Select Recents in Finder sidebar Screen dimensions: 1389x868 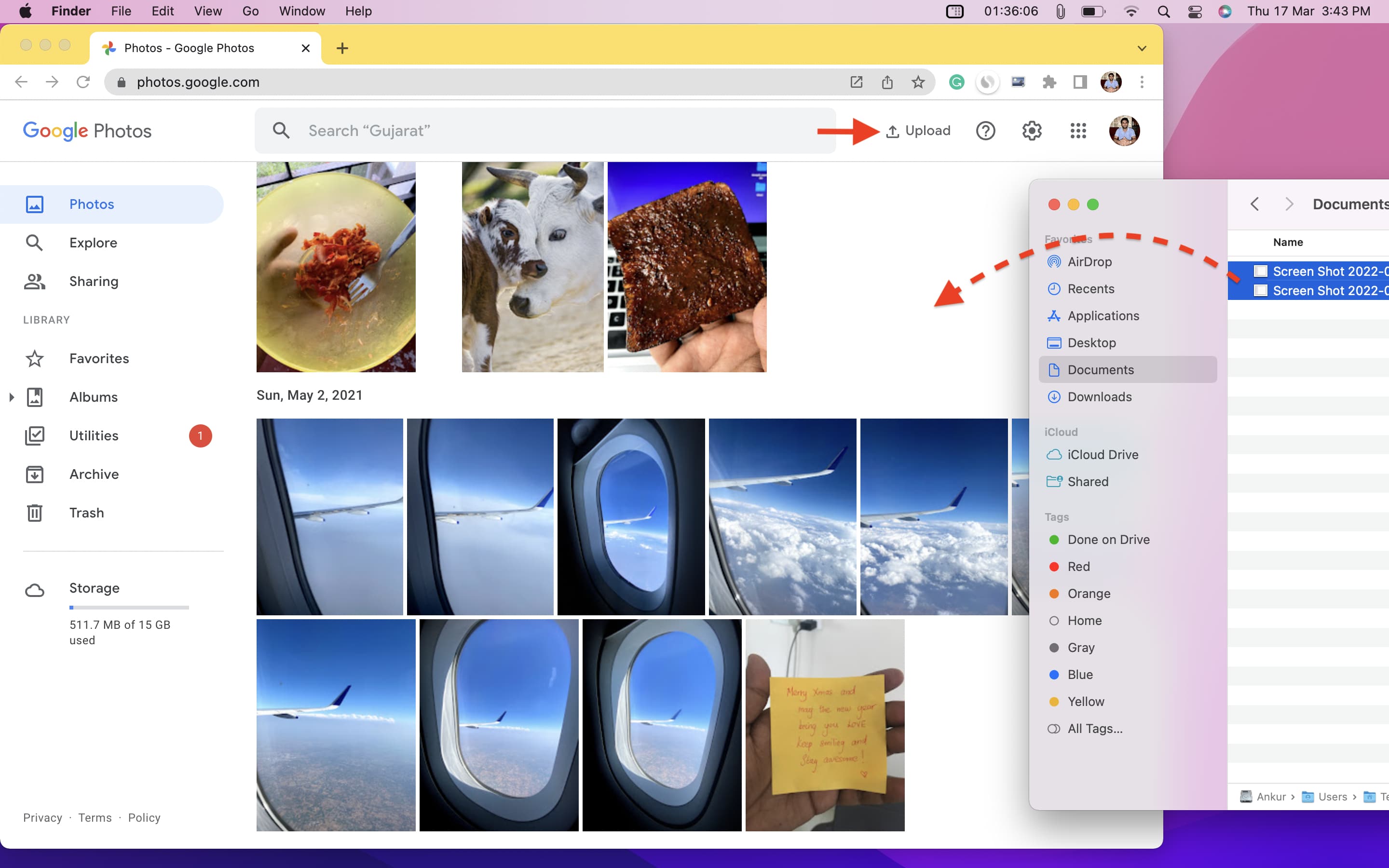point(1127,289)
